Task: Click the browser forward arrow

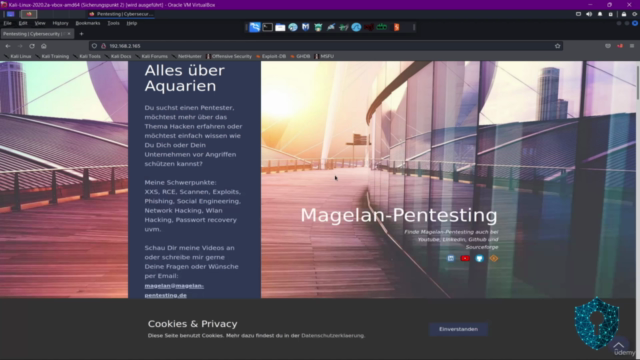Action: coord(20,46)
